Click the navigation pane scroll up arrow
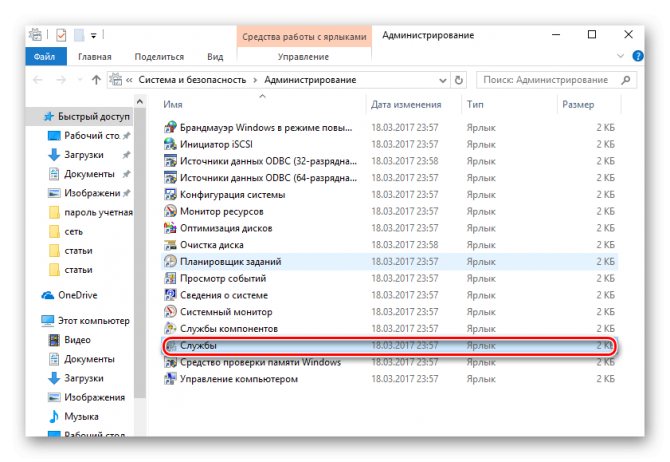670x462 pixels. point(140,102)
